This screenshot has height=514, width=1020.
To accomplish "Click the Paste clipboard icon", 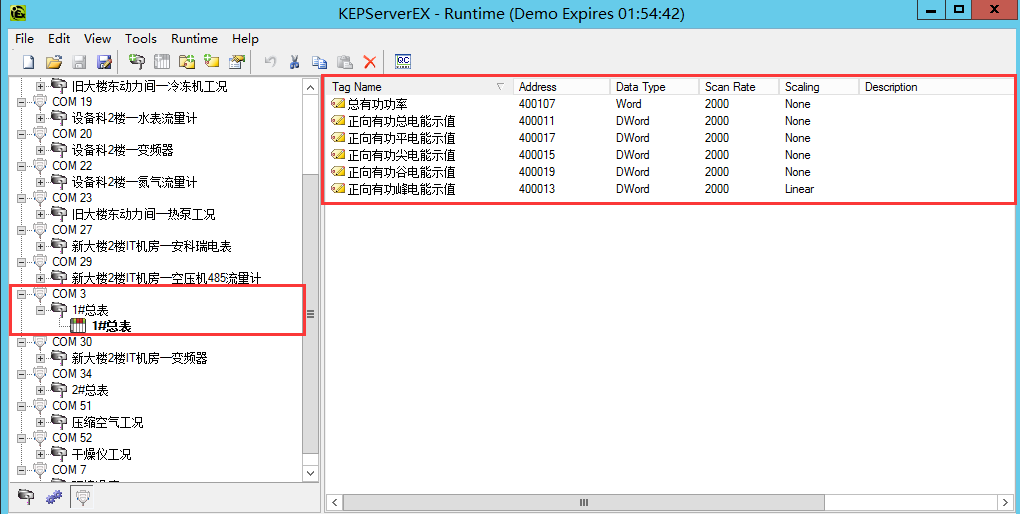I will [x=345, y=62].
